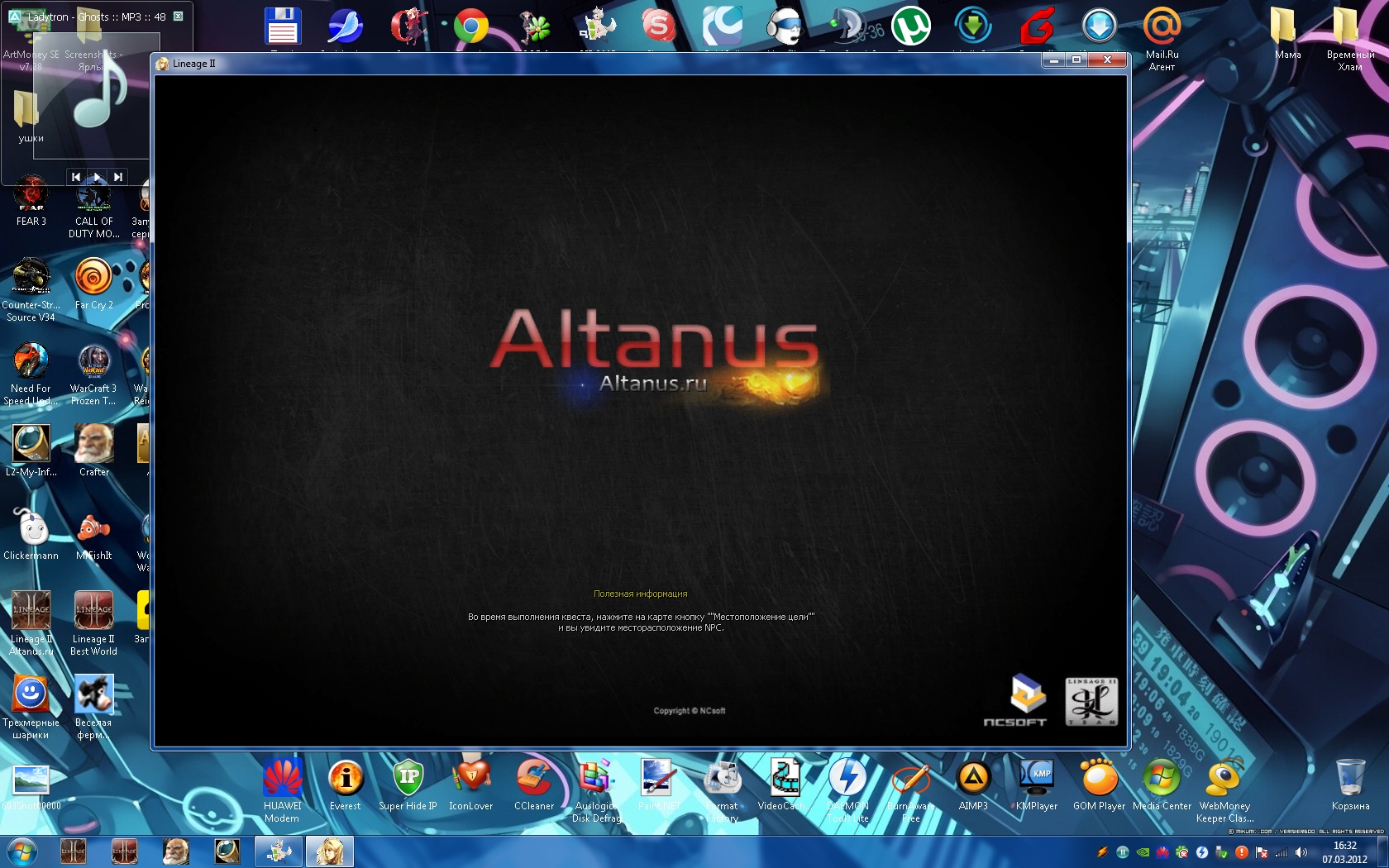Viewport: 1389px width, 868px height.
Task: Launch Auslogics Disk Defrag shortcut
Action: (x=596, y=791)
